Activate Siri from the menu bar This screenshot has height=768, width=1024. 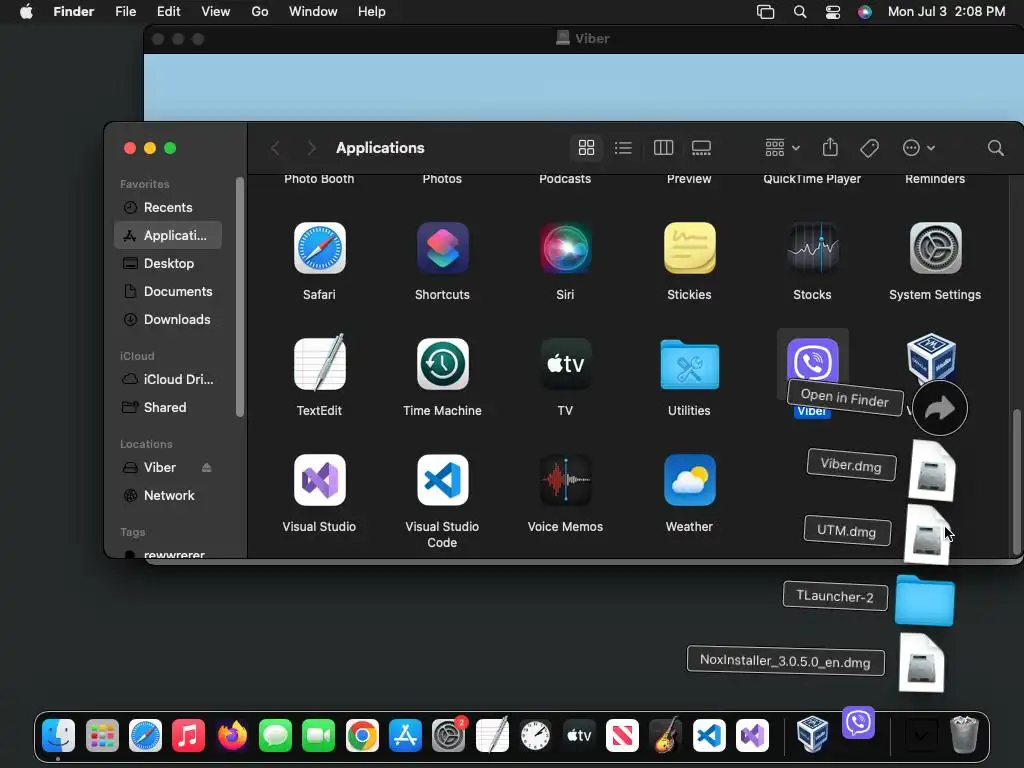coord(865,12)
